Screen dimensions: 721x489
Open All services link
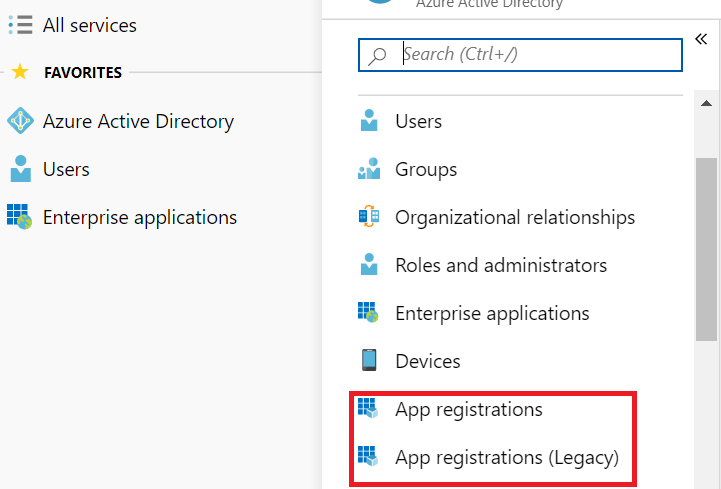click(x=90, y=25)
